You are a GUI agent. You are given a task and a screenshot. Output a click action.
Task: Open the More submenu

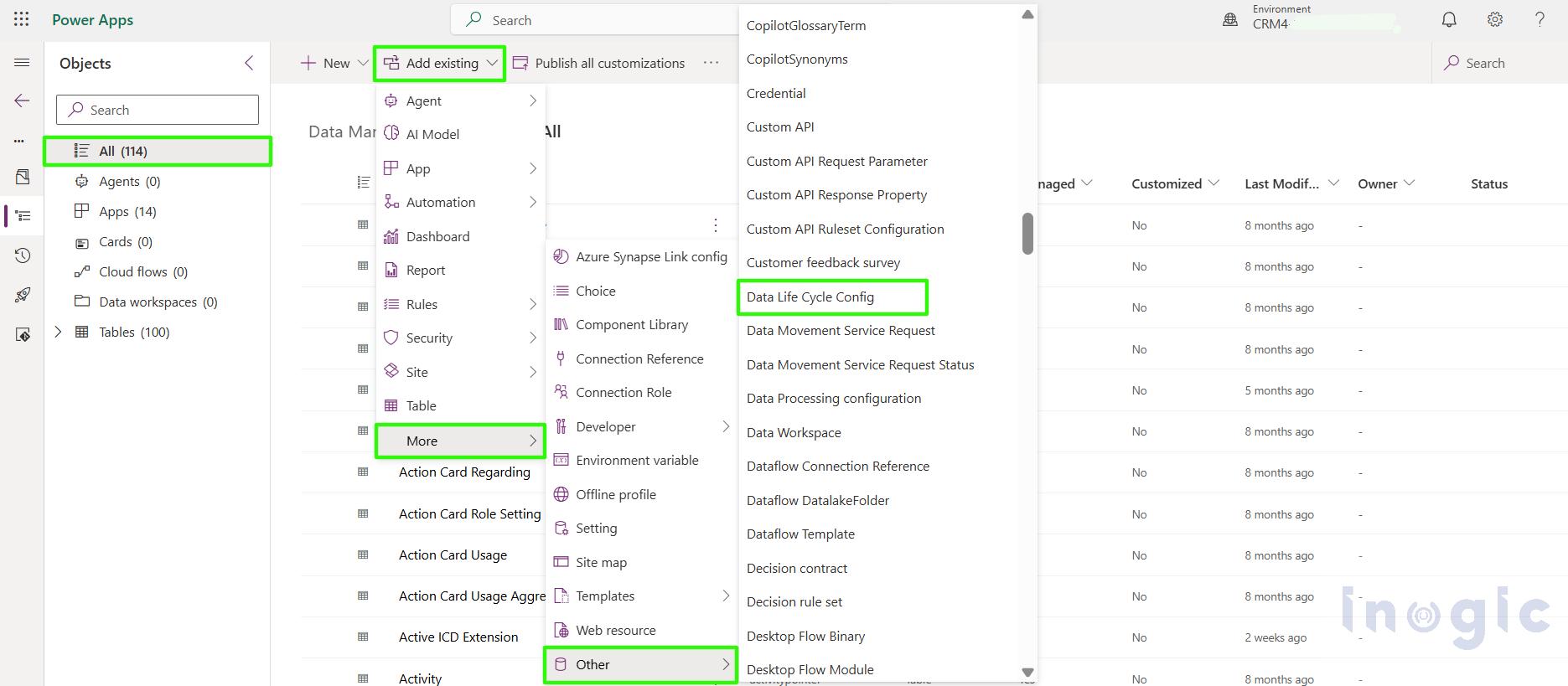(460, 441)
